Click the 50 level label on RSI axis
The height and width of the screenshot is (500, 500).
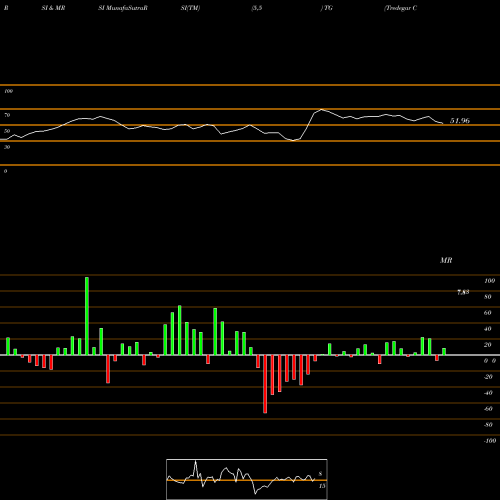(x=7, y=131)
